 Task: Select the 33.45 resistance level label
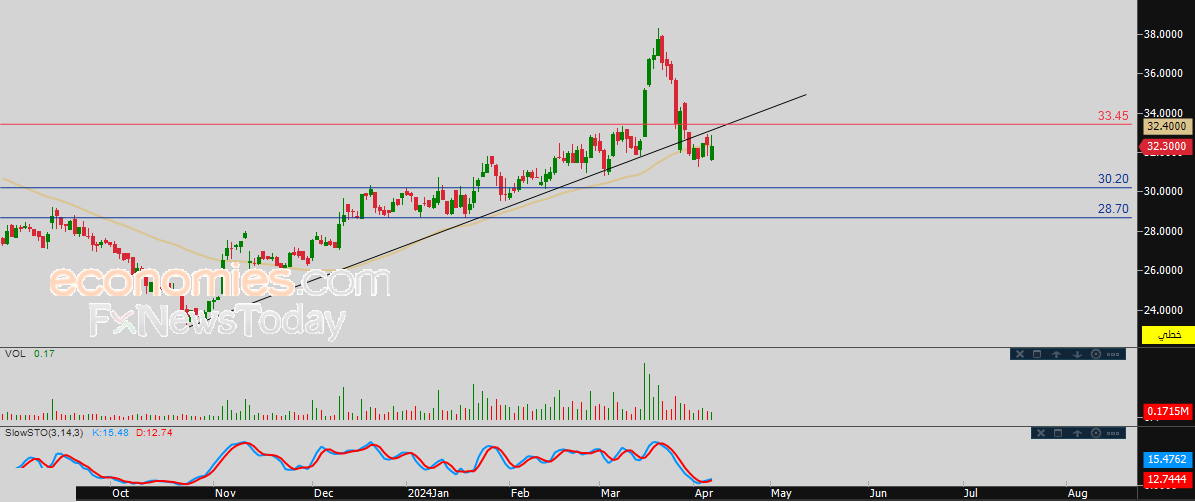pyautogui.click(x=1113, y=116)
